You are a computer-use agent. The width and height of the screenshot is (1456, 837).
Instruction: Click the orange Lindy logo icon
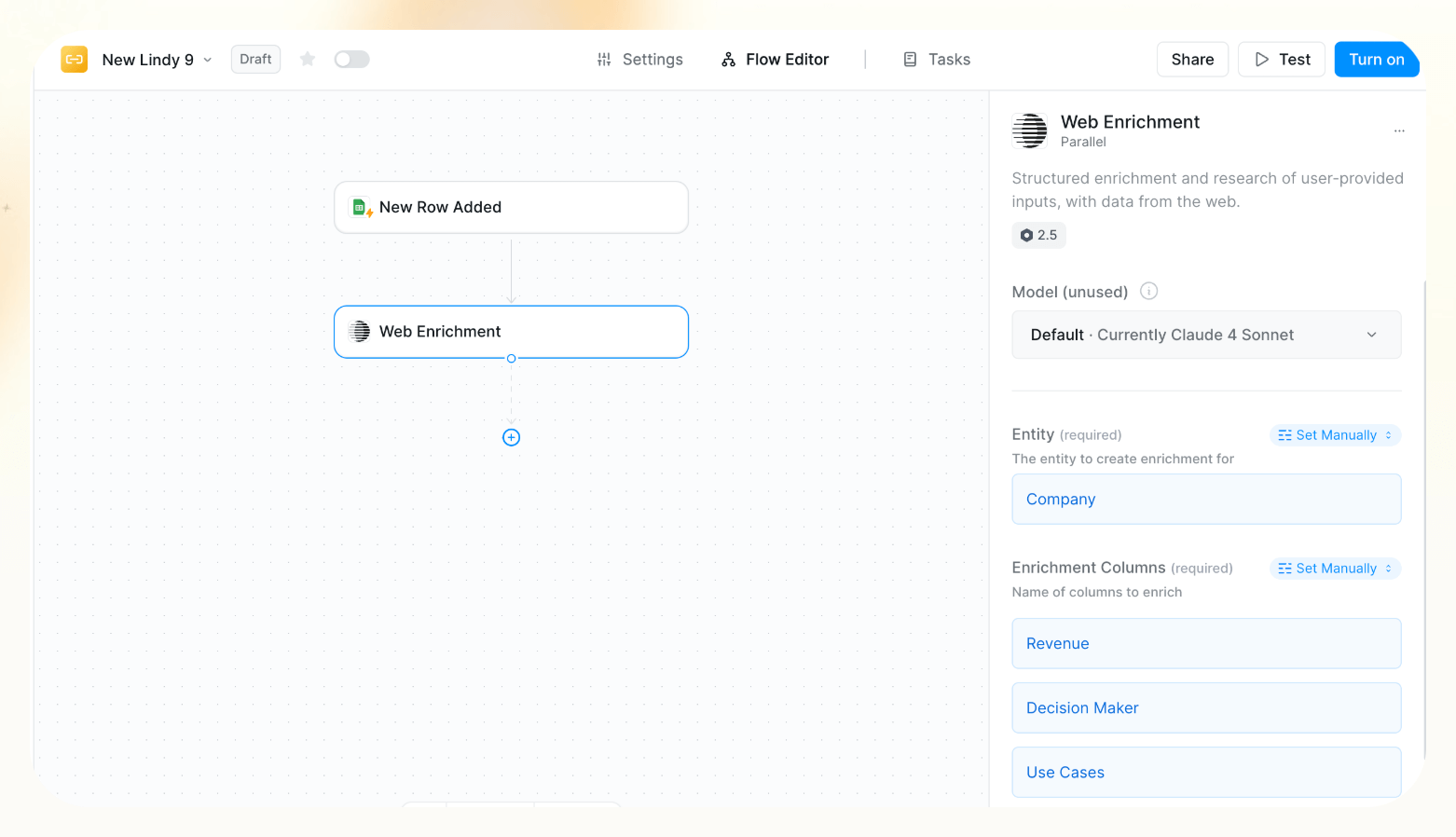coord(75,59)
